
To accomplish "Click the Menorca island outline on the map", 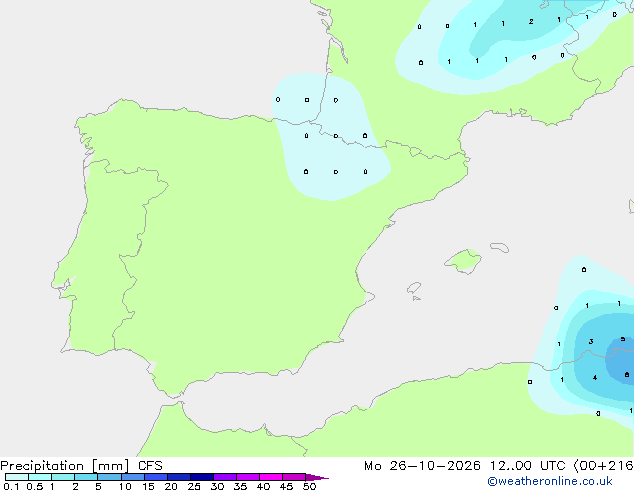I will [x=499, y=247].
